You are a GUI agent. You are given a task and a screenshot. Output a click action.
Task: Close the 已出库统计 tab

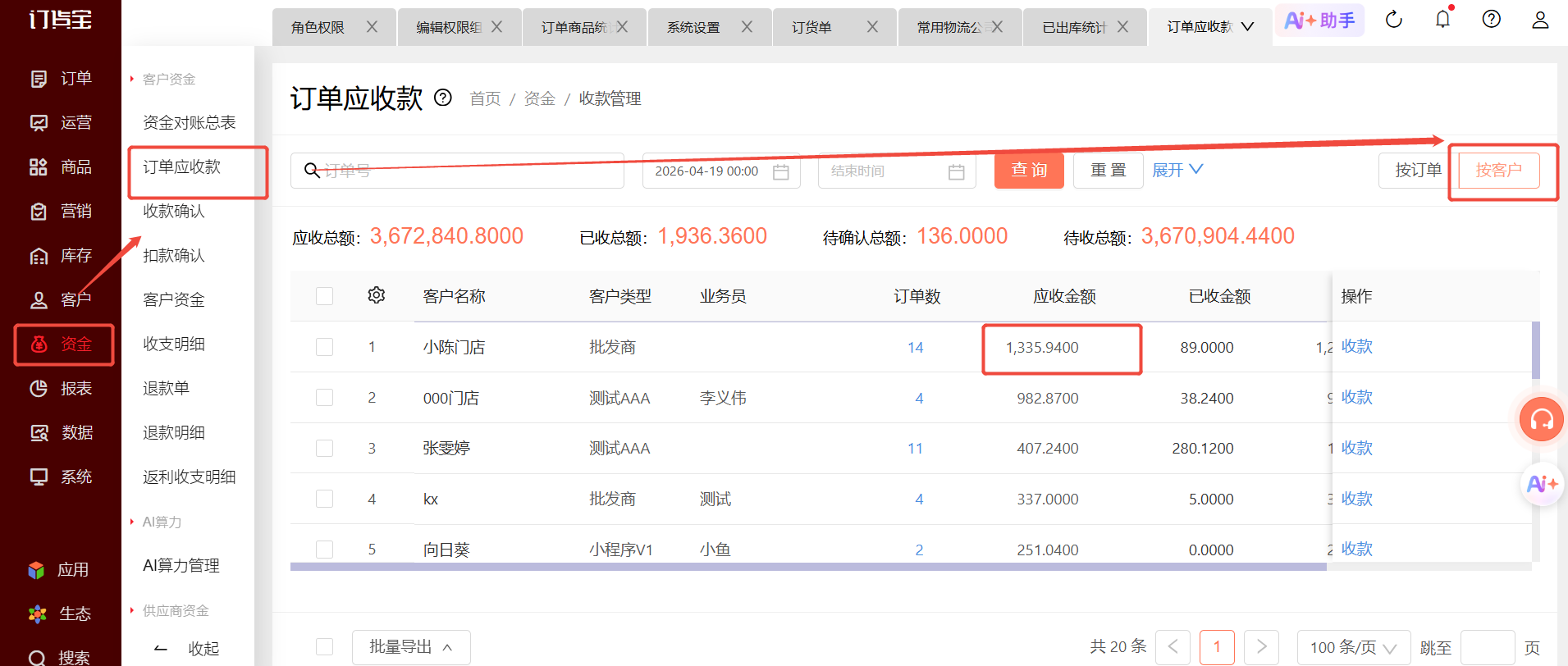pos(1122,27)
